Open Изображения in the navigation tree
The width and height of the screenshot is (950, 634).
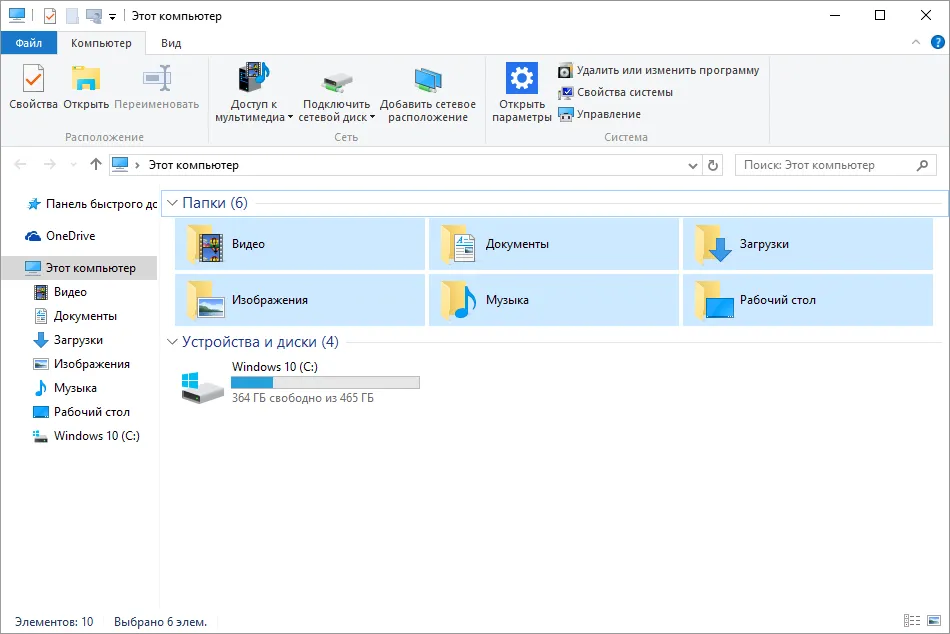pyautogui.click(x=81, y=364)
